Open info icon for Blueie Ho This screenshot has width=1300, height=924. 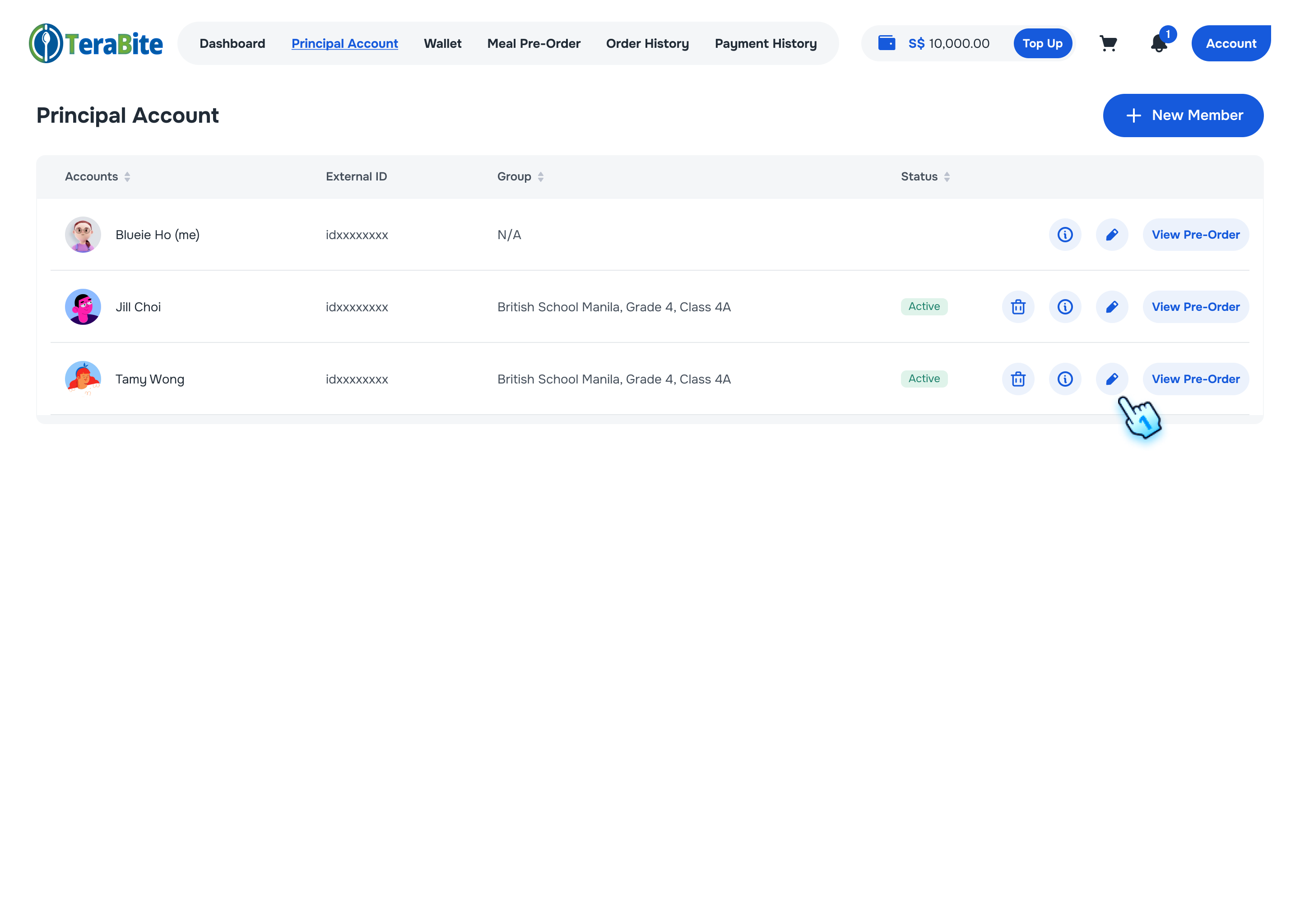click(x=1064, y=235)
